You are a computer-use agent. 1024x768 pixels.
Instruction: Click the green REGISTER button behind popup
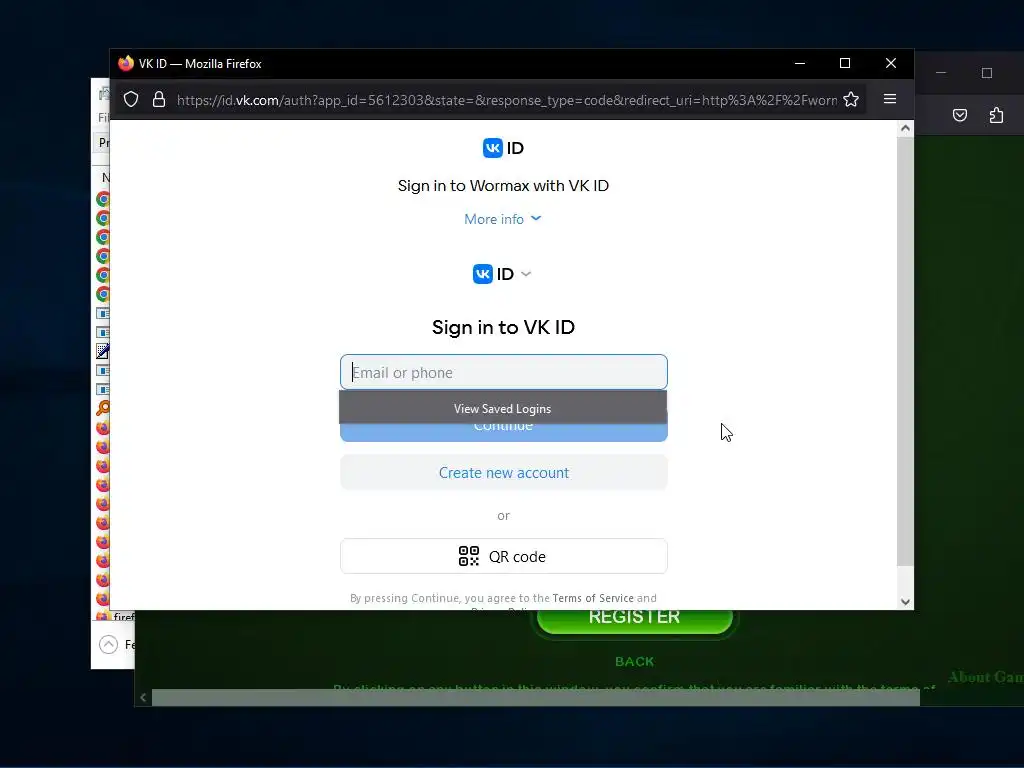pyautogui.click(x=634, y=620)
